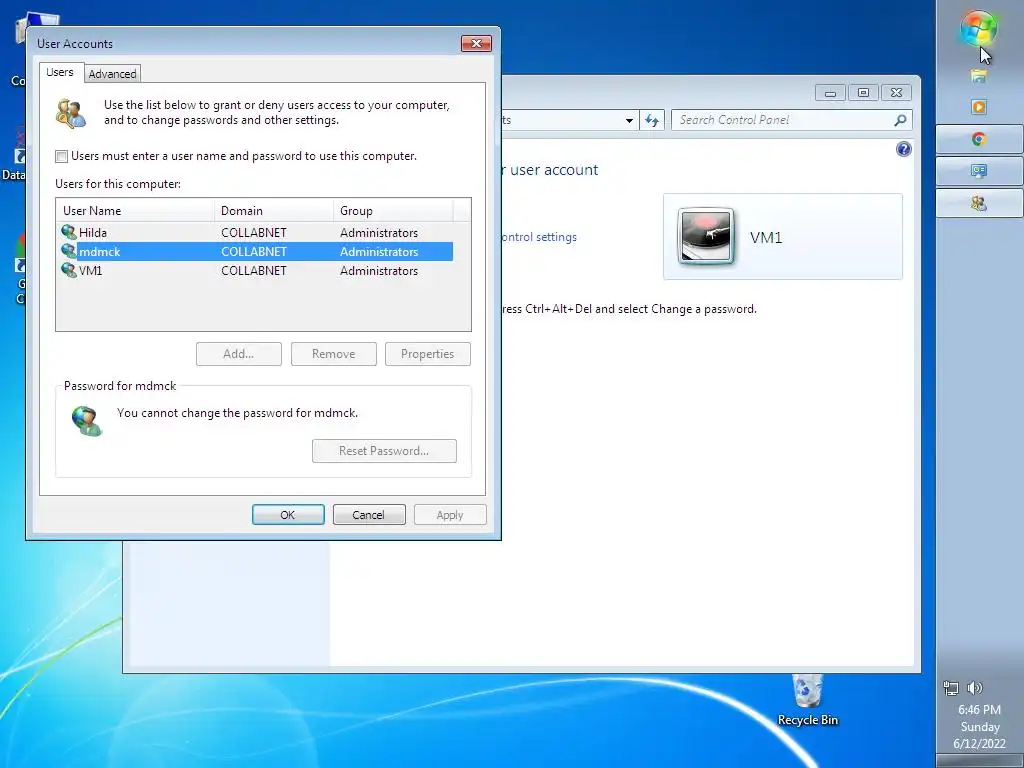Open the network status tray icon
The height and width of the screenshot is (768, 1024).
(951, 688)
